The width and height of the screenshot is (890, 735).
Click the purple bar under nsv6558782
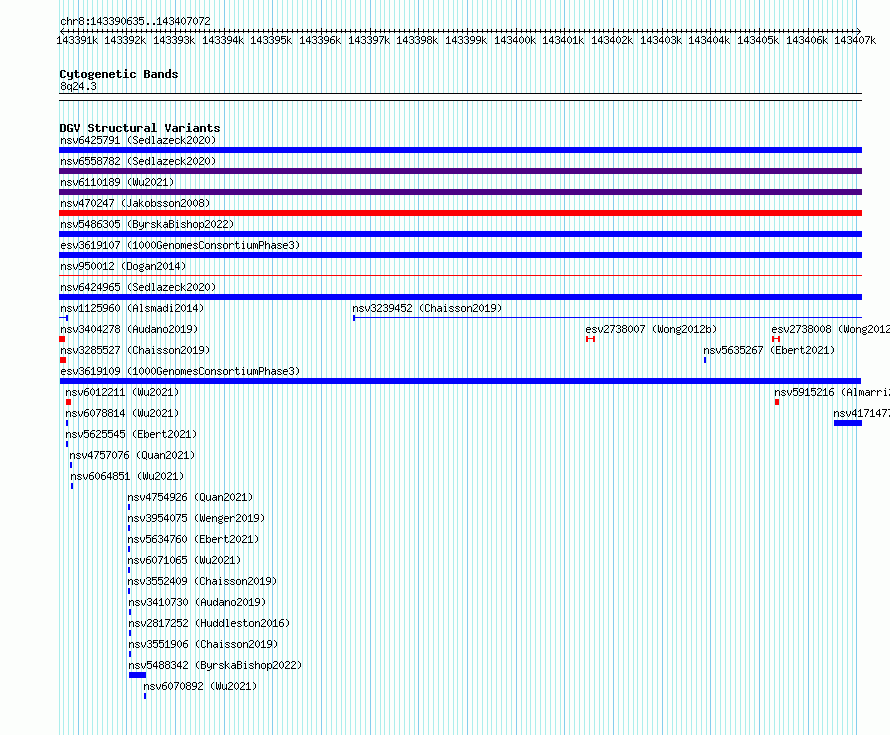click(460, 171)
